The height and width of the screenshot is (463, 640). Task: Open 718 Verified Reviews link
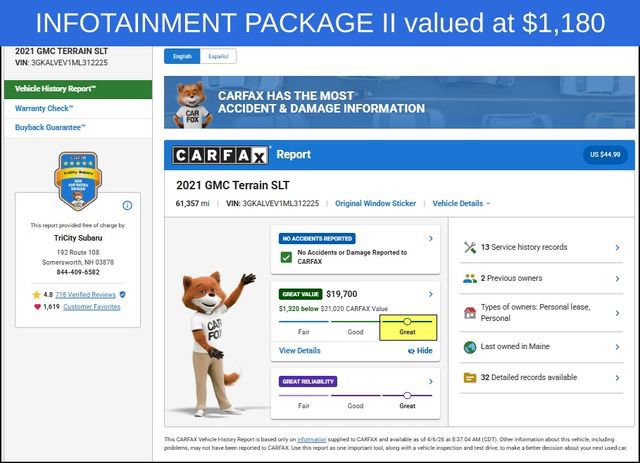point(85,295)
